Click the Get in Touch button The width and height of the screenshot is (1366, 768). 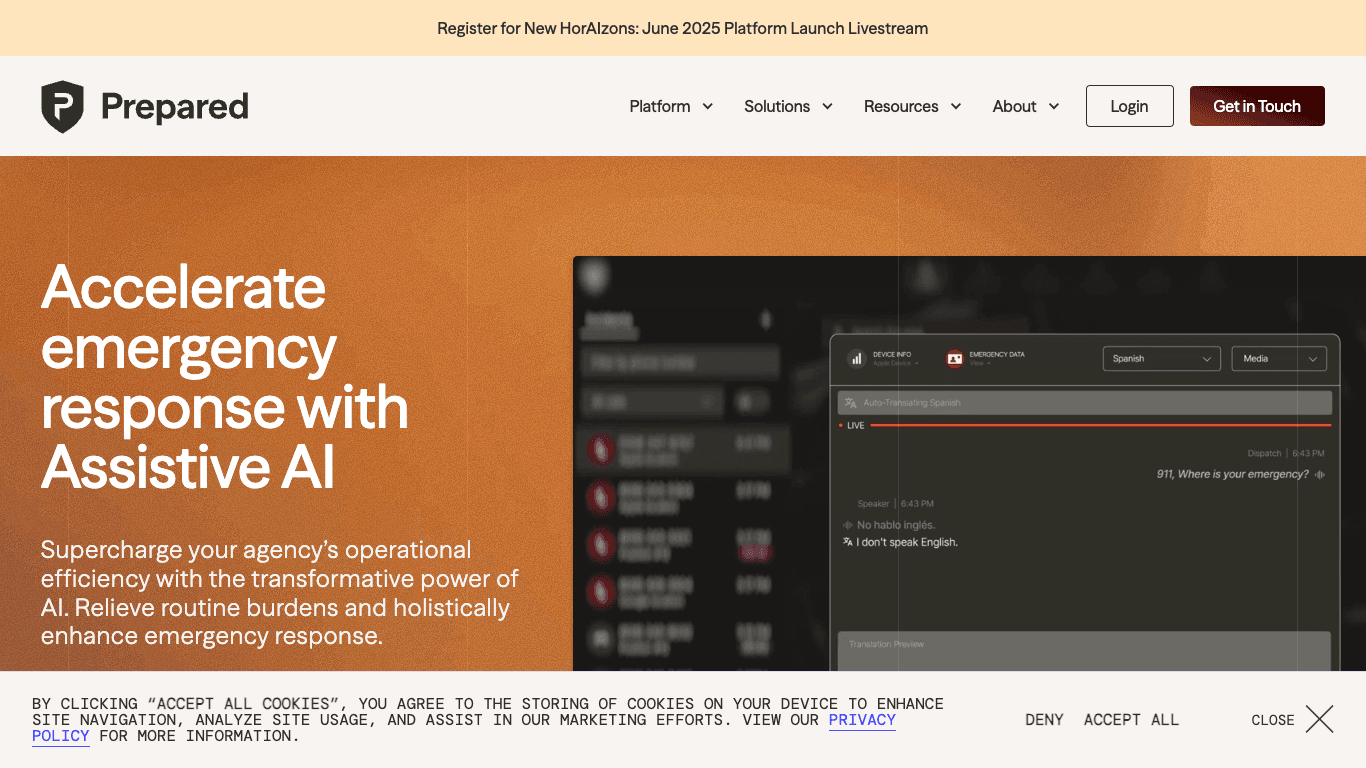click(x=1257, y=106)
